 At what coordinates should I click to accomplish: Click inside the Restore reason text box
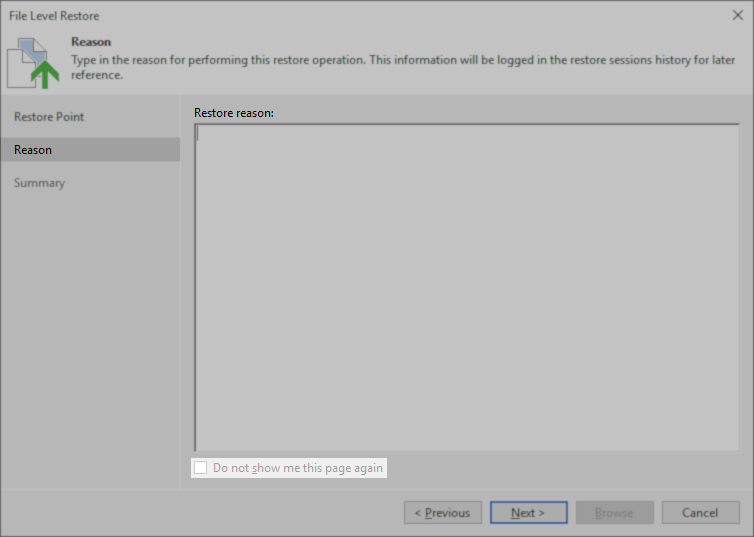tap(467, 287)
